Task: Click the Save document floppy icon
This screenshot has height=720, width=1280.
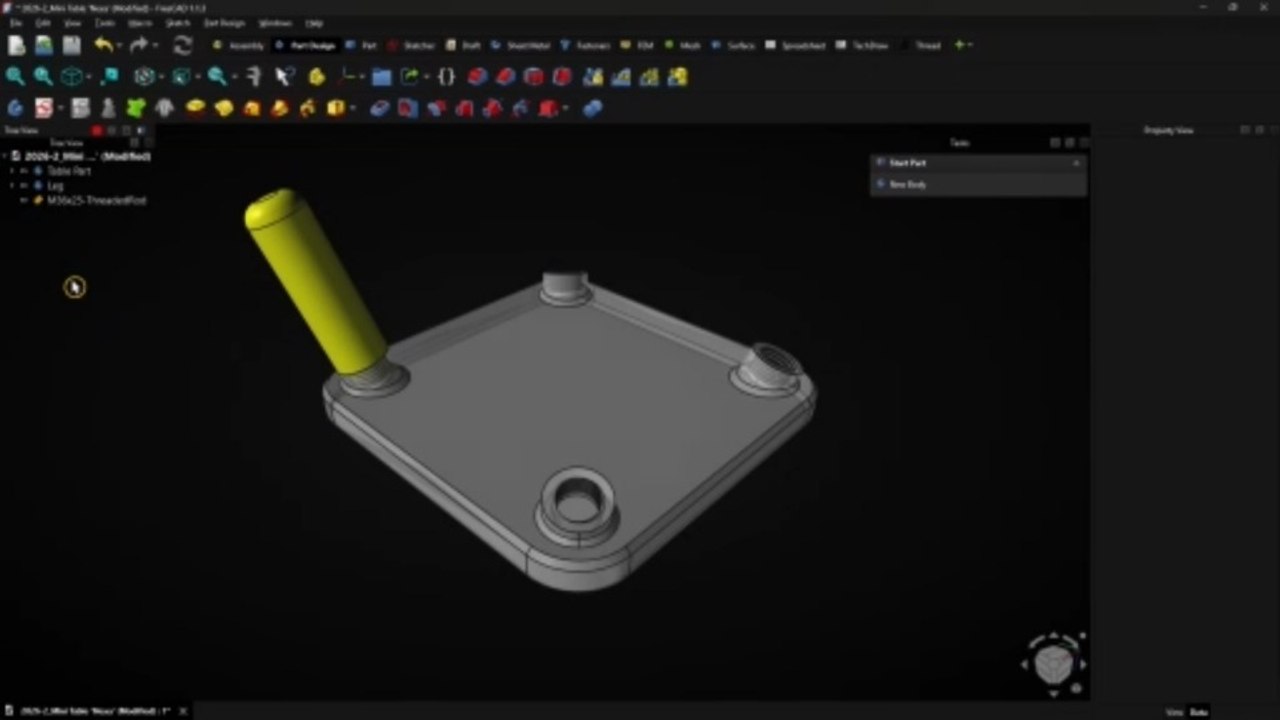Action: tap(72, 45)
